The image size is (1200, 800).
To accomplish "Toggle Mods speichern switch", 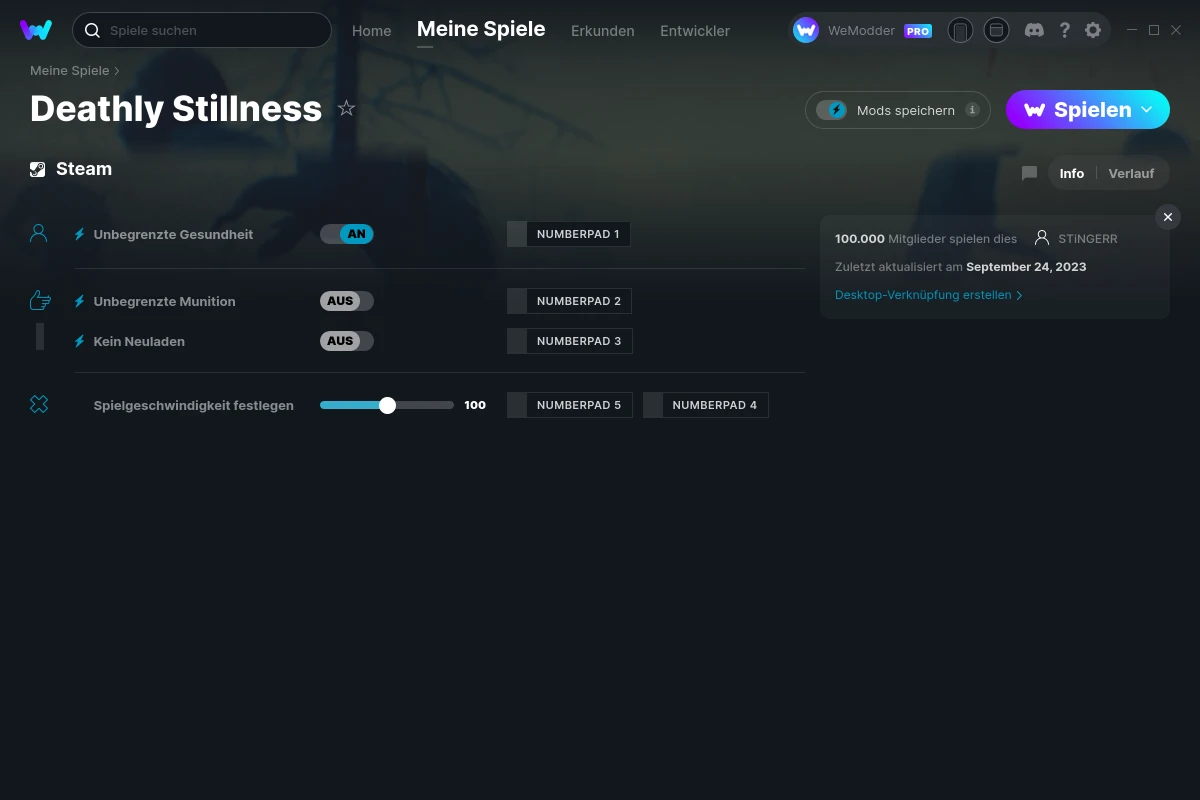I will [832, 110].
